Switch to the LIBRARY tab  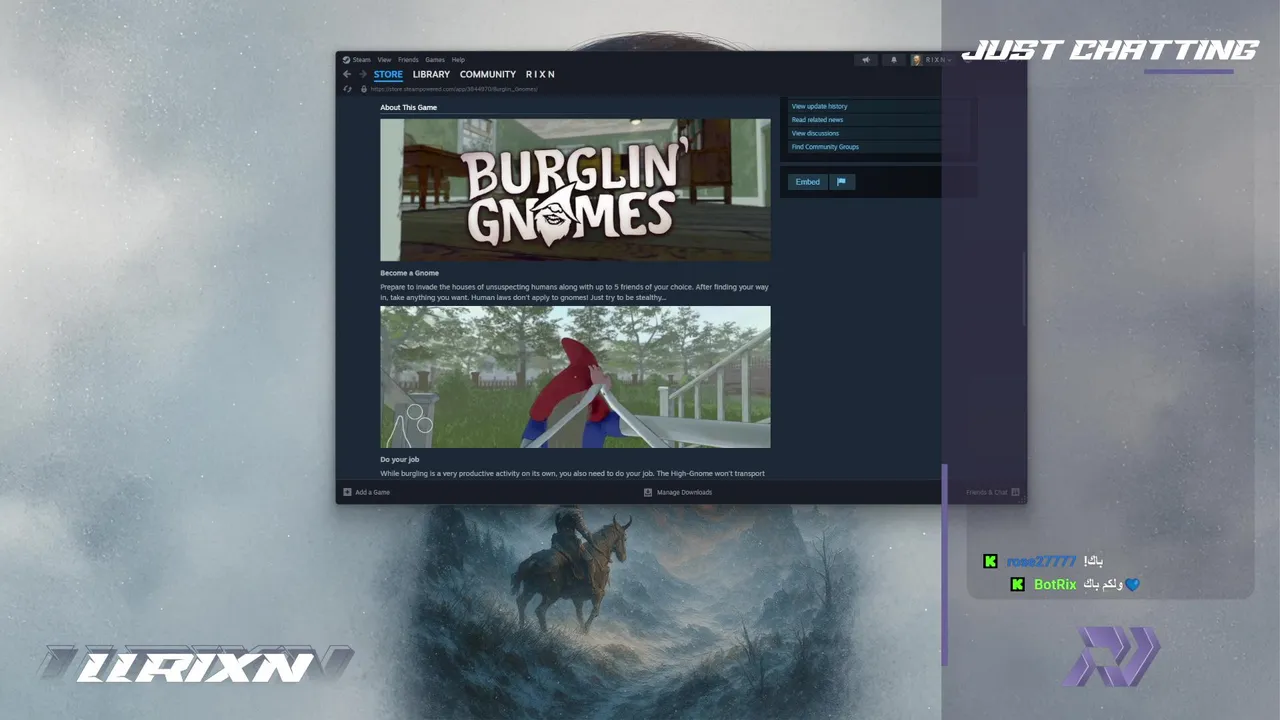[431, 74]
